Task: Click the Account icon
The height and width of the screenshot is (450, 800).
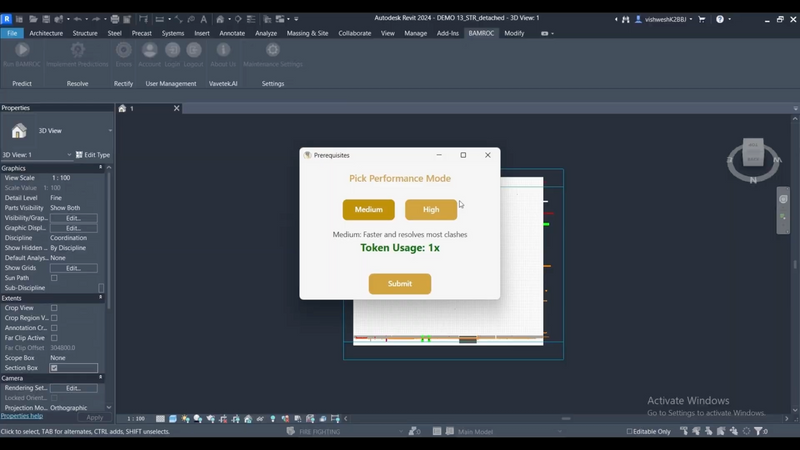Action: 149,49
